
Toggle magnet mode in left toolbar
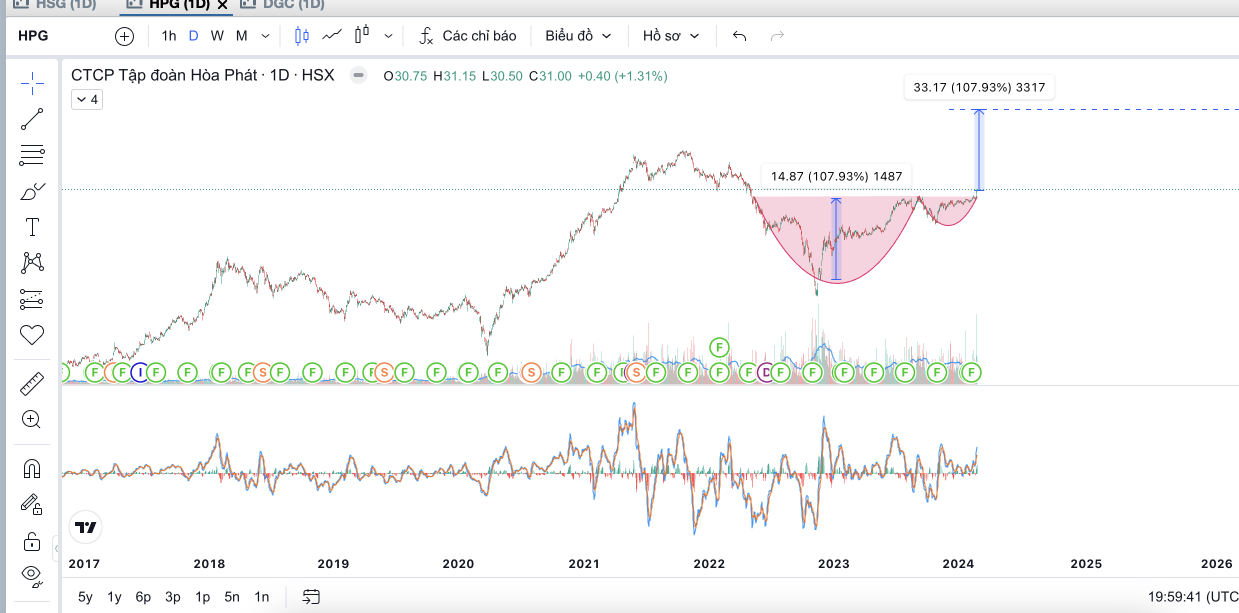(x=32, y=468)
